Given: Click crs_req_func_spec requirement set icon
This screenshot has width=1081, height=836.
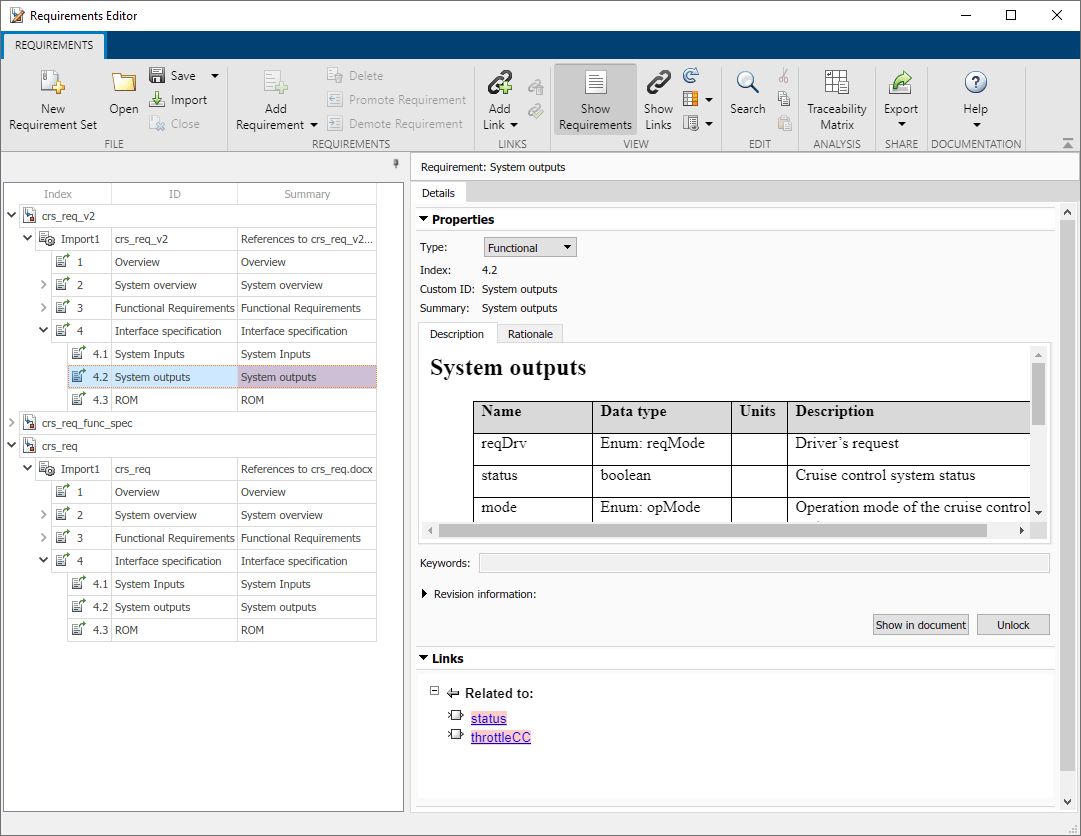Looking at the screenshot, I should 30,422.
